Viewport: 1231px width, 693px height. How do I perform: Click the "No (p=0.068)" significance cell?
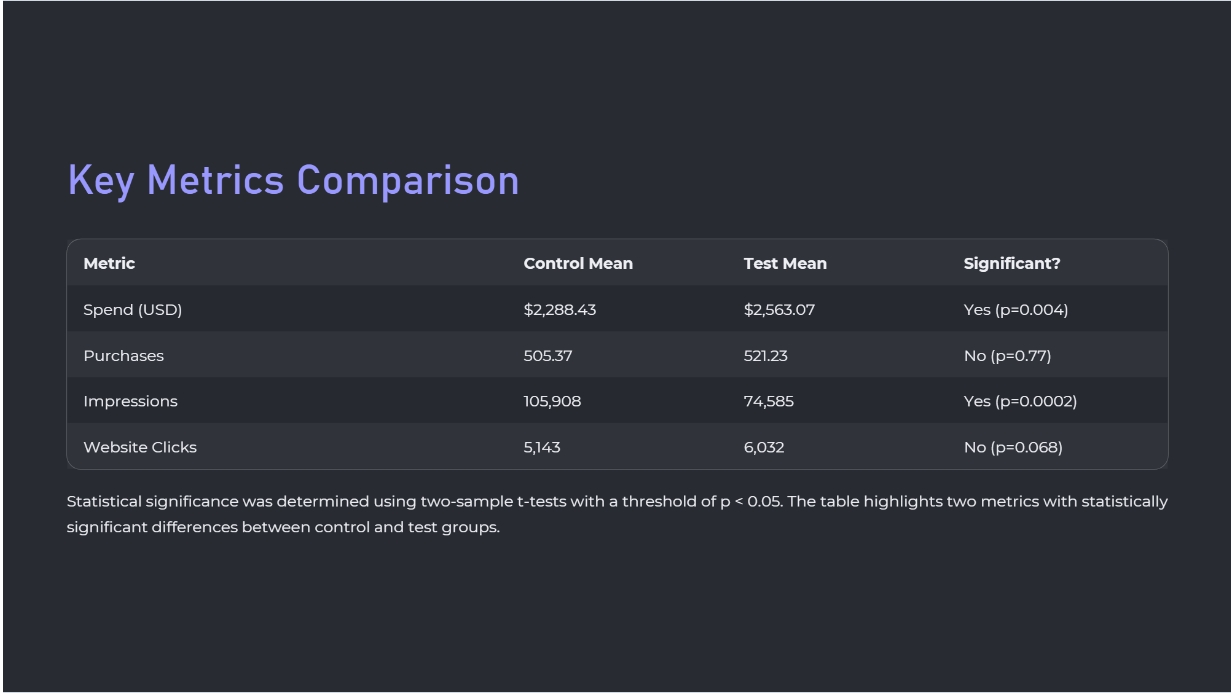(1013, 448)
